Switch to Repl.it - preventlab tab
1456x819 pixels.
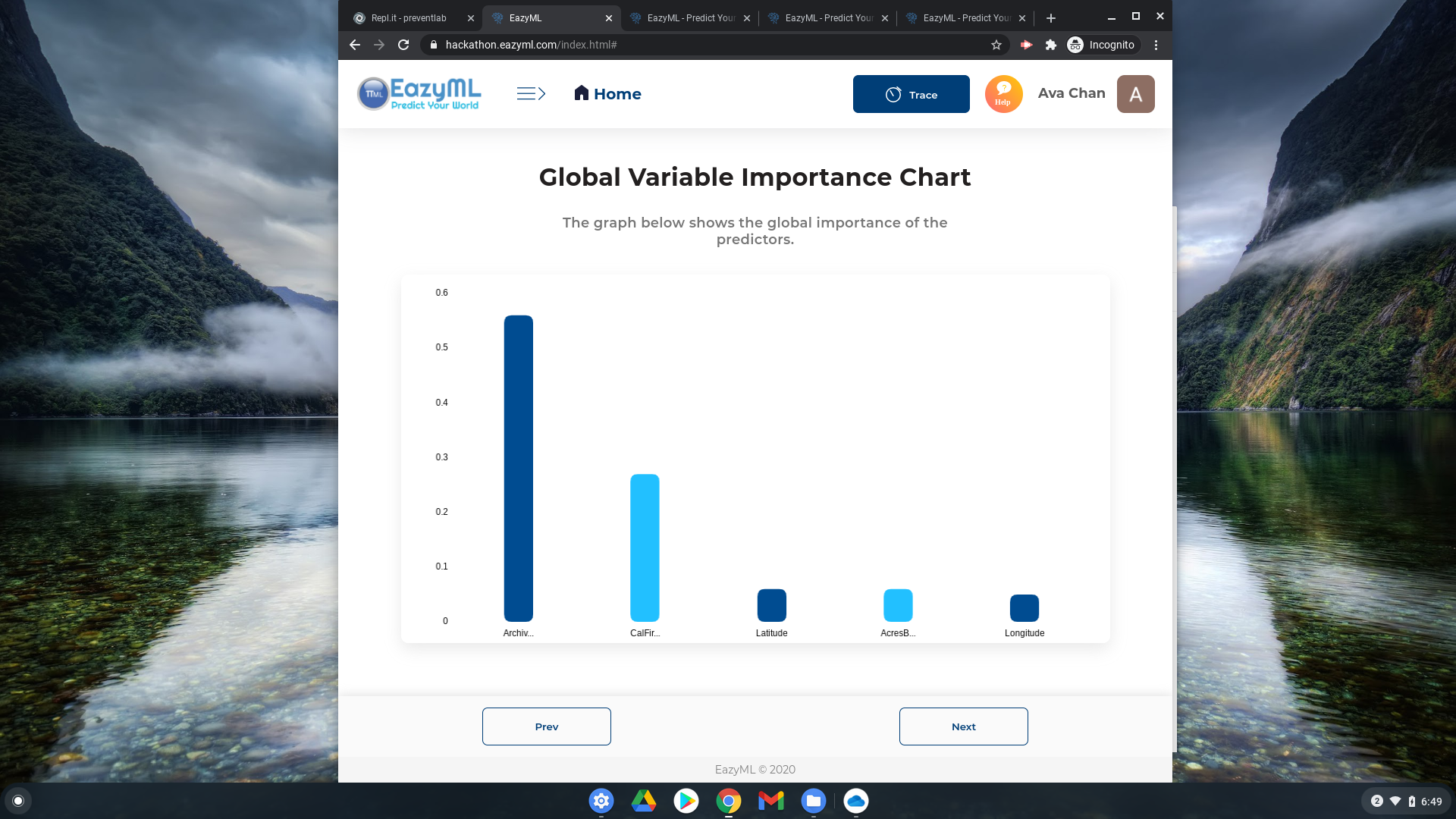pyautogui.click(x=409, y=17)
